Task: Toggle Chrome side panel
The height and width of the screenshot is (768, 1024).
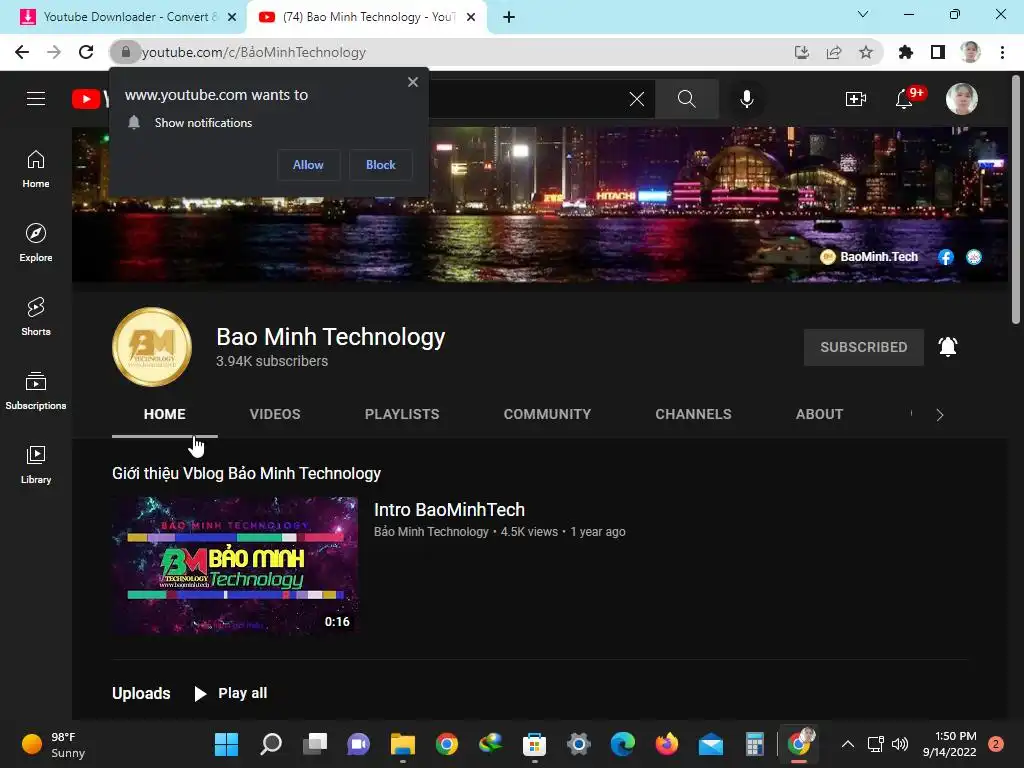Action: click(x=937, y=52)
